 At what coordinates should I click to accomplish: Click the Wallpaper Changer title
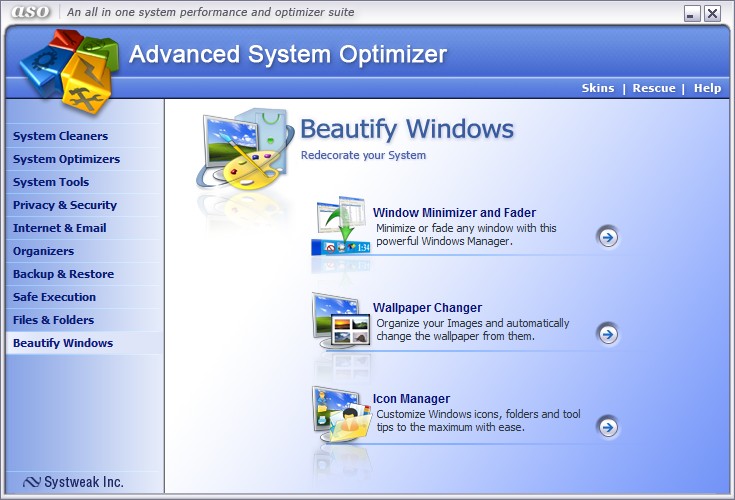[x=428, y=308]
